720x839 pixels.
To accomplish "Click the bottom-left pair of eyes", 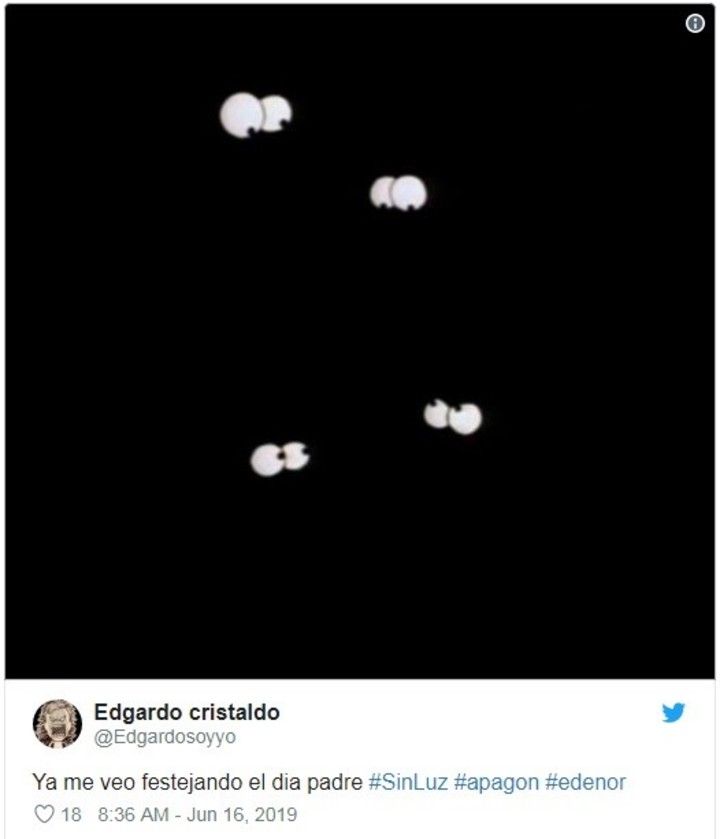I will point(280,459).
